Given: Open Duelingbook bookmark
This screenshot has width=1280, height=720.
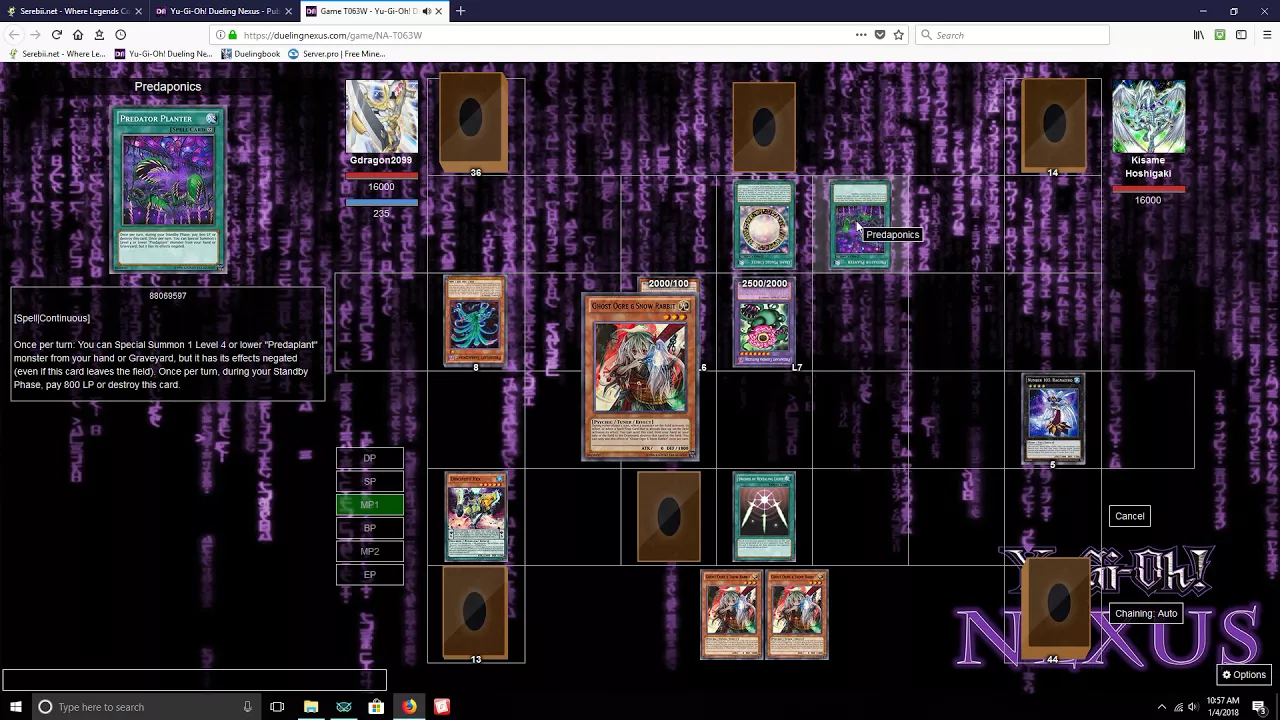Looking at the screenshot, I should [x=251, y=54].
